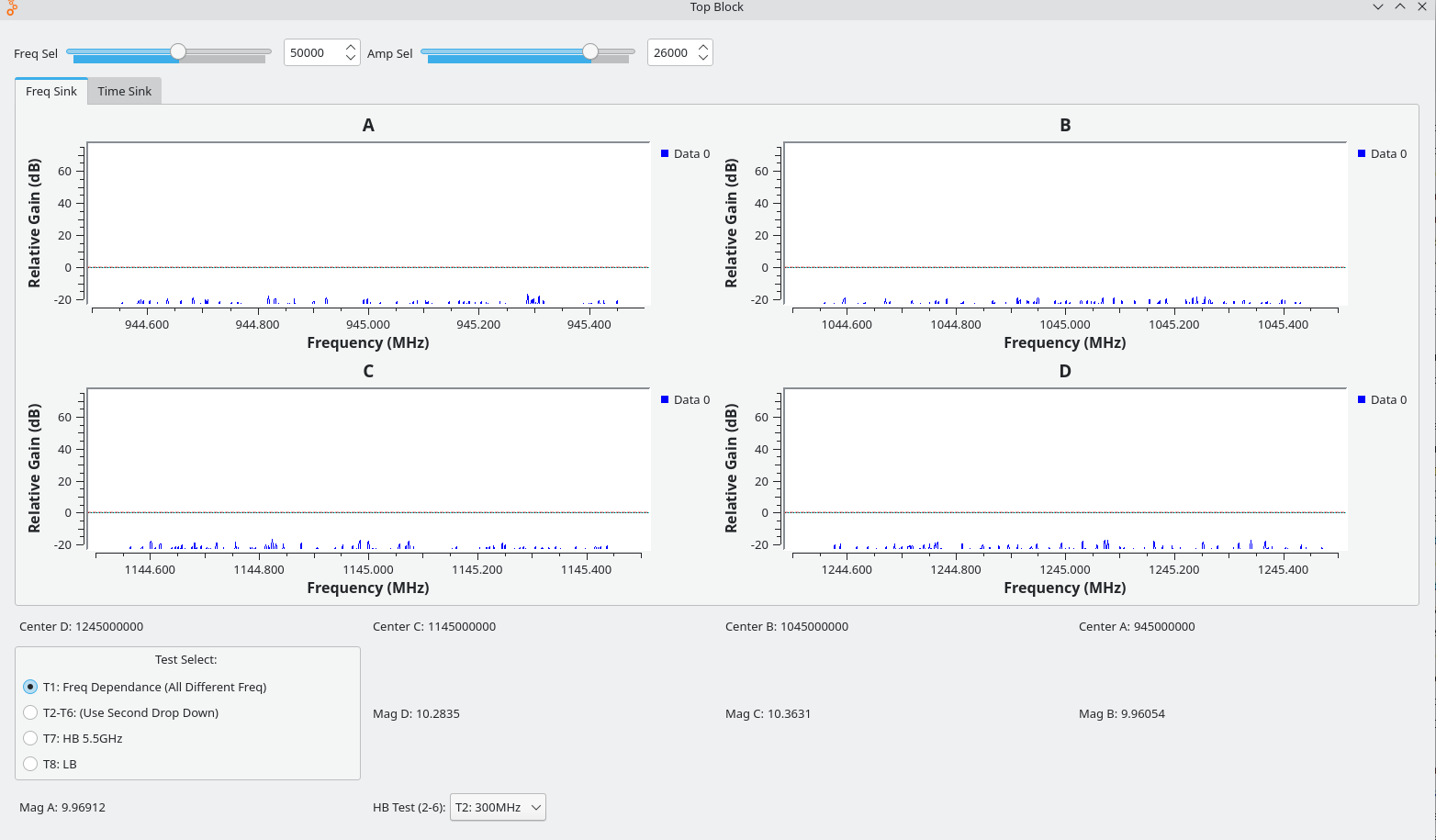1436x840 pixels.
Task: Decrease Amp Sel value with down arrow
Action: click(x=703, y=58)
